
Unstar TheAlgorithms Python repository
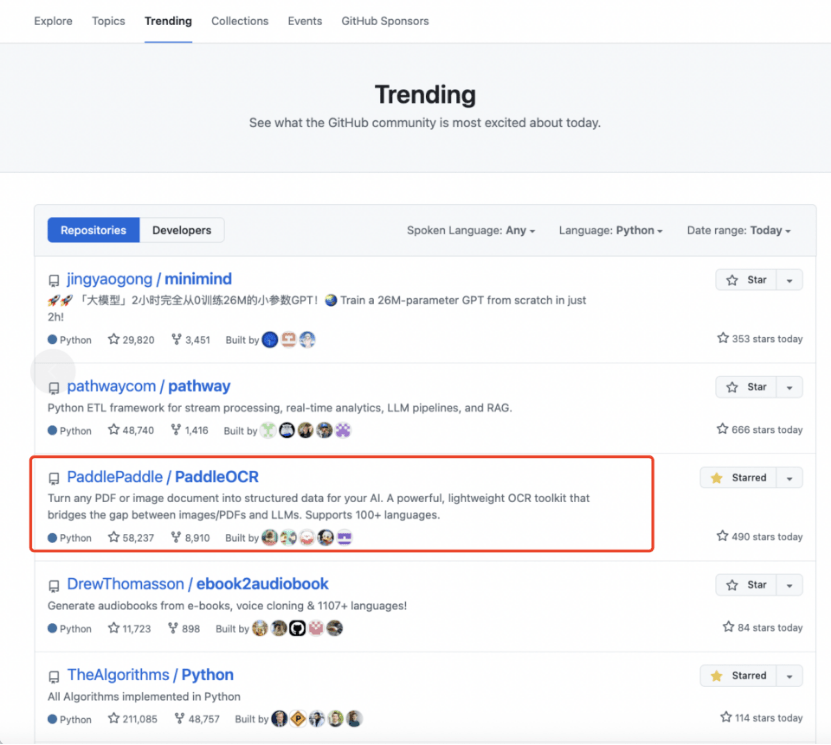[x=738, y=676]
